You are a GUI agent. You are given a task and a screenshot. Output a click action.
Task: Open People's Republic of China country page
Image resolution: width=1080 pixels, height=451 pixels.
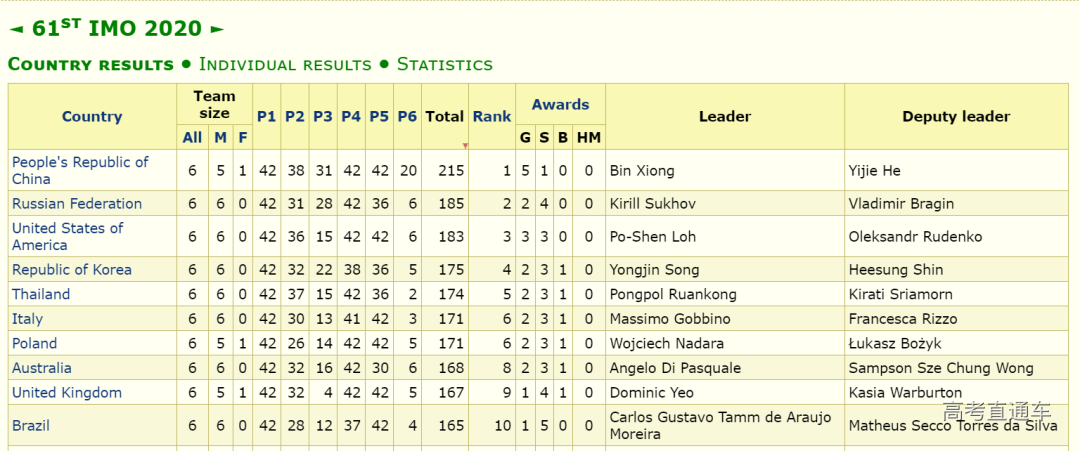click(x=80, y=170)
